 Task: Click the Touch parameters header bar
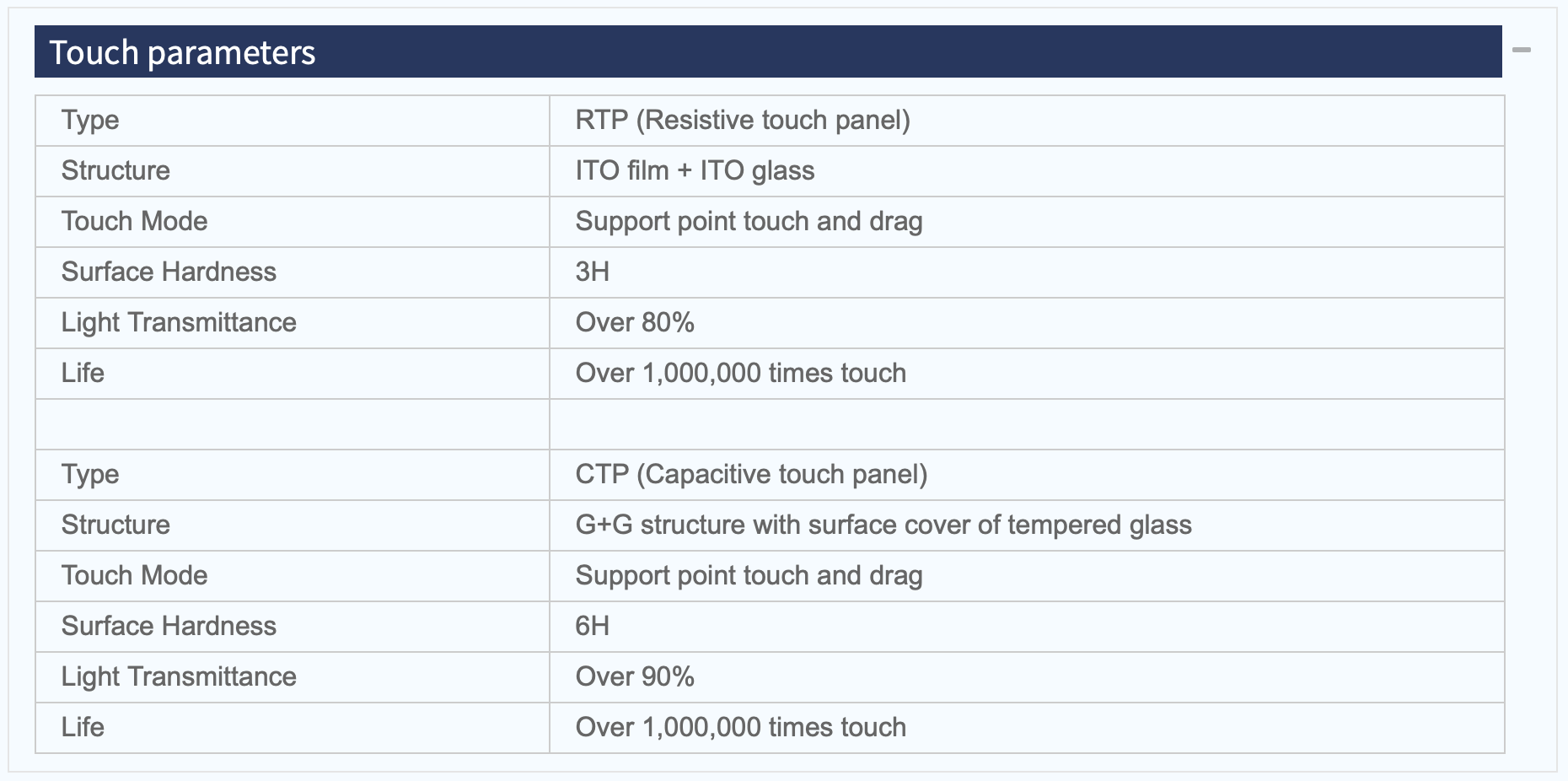pos(768,51)
